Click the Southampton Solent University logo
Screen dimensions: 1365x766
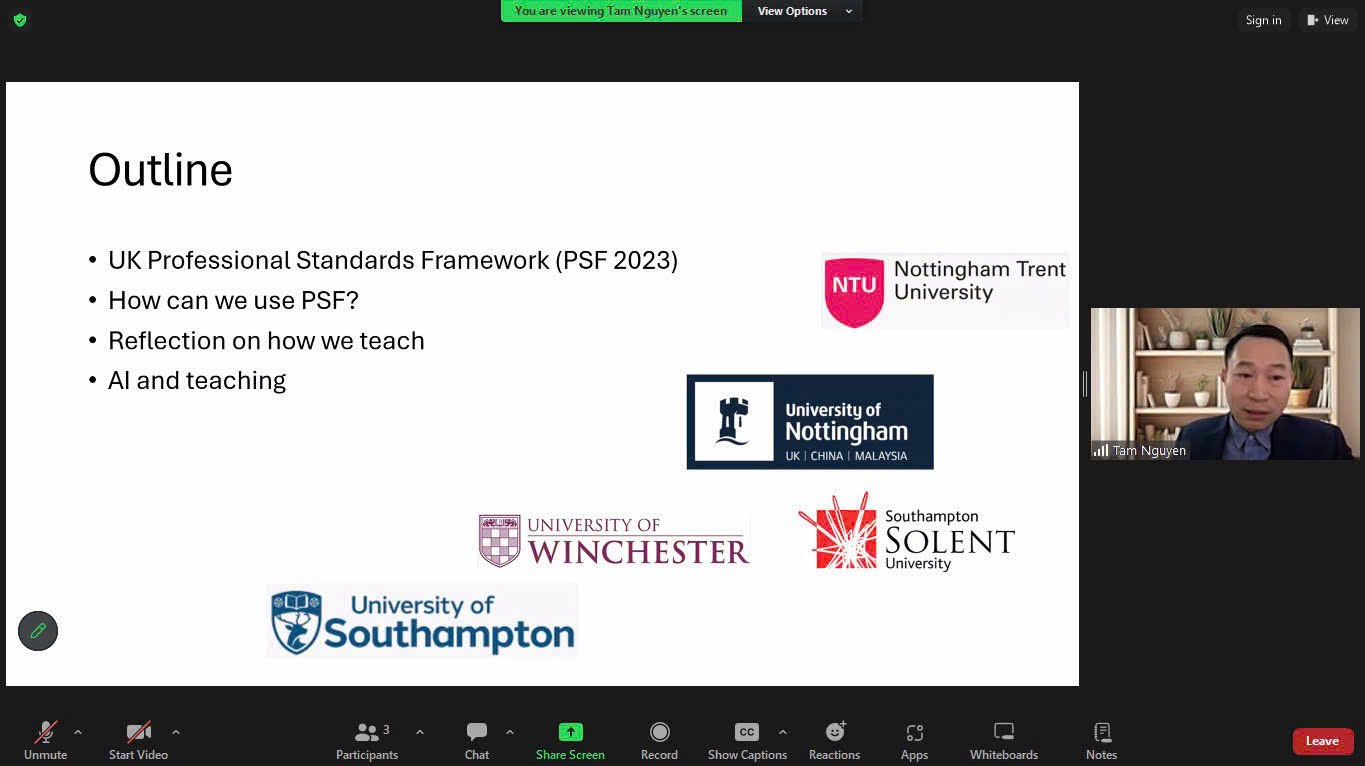[906, 532]
